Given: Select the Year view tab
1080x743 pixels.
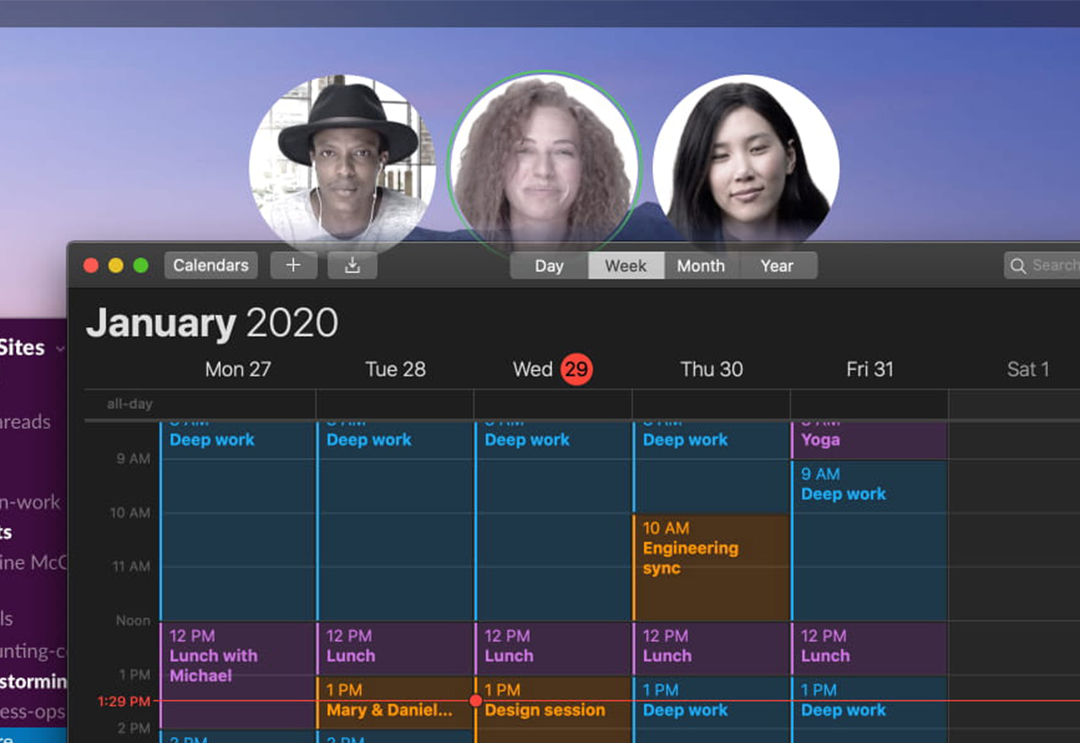Looking at the screenshot, I should pyautogui.click(x=777, y=266).
